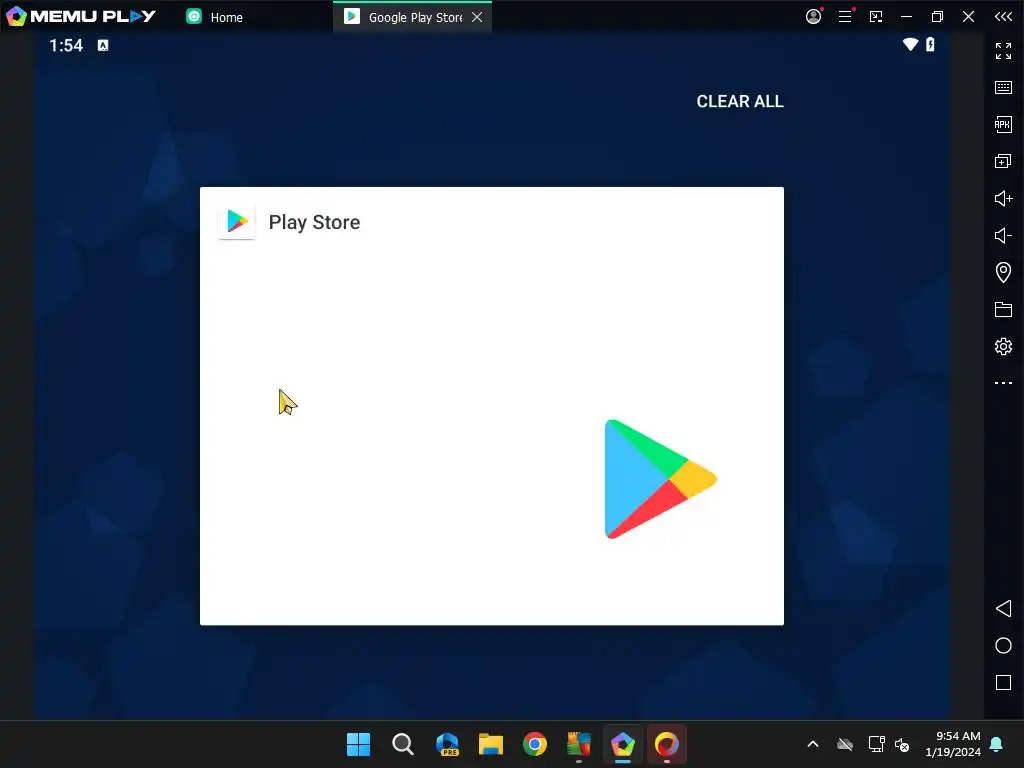
Task: Click the Android Wi-Fi status icon
Action: point(910,44)
